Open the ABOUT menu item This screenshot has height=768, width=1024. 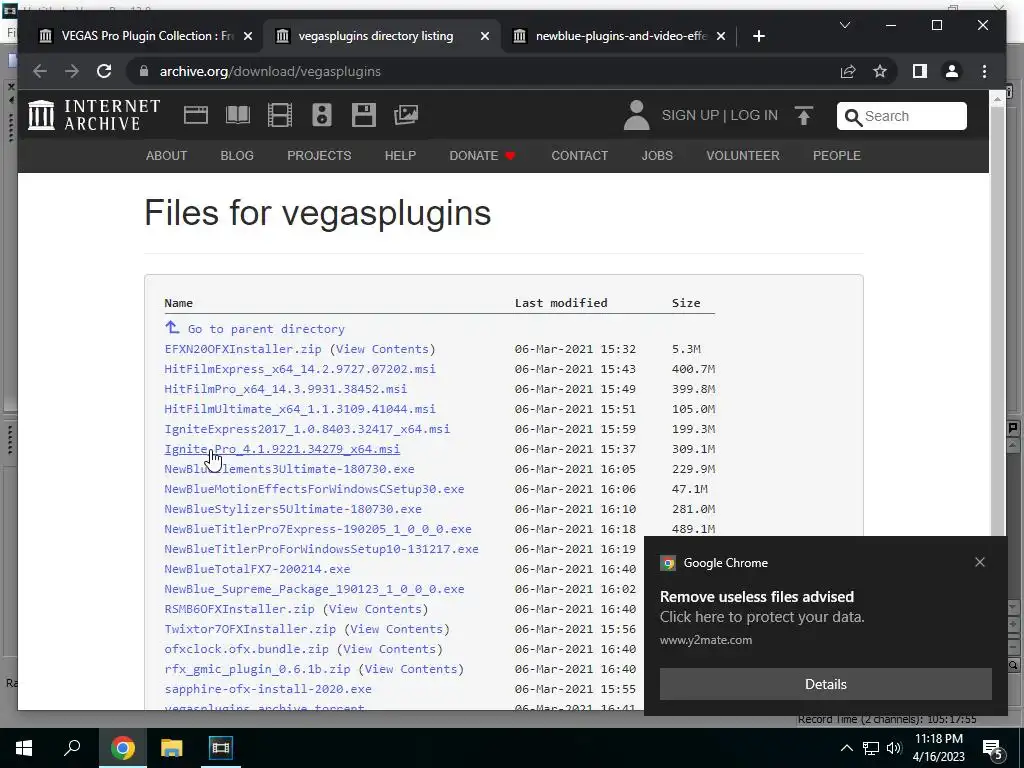167,155
